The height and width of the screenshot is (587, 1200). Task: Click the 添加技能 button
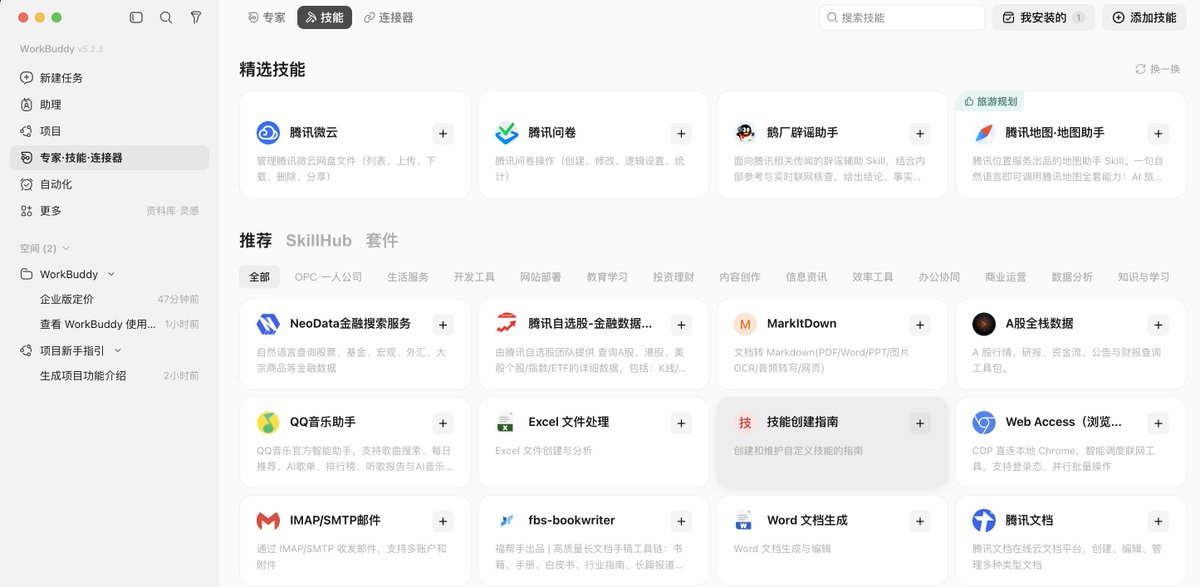tap(1144, 18)
